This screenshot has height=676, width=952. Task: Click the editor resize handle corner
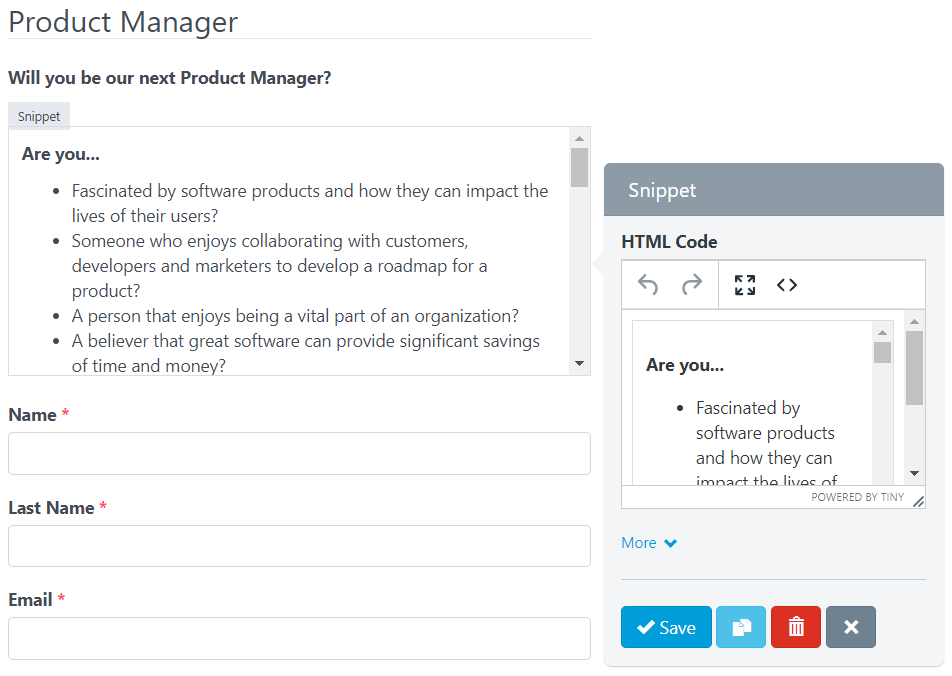pos(918,501)
